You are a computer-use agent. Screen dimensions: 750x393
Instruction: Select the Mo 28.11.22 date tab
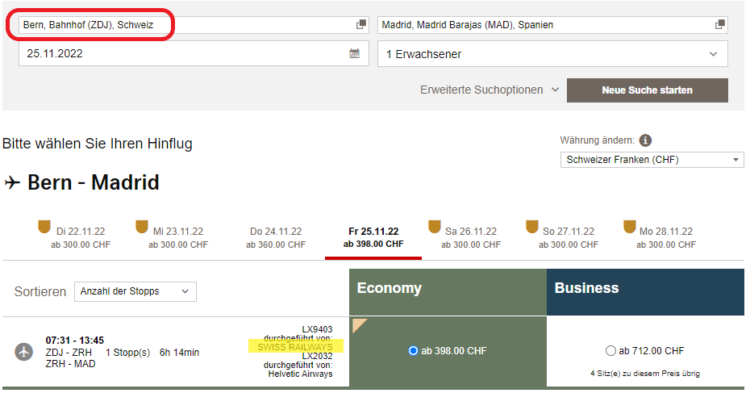click(x=666, y=238)
